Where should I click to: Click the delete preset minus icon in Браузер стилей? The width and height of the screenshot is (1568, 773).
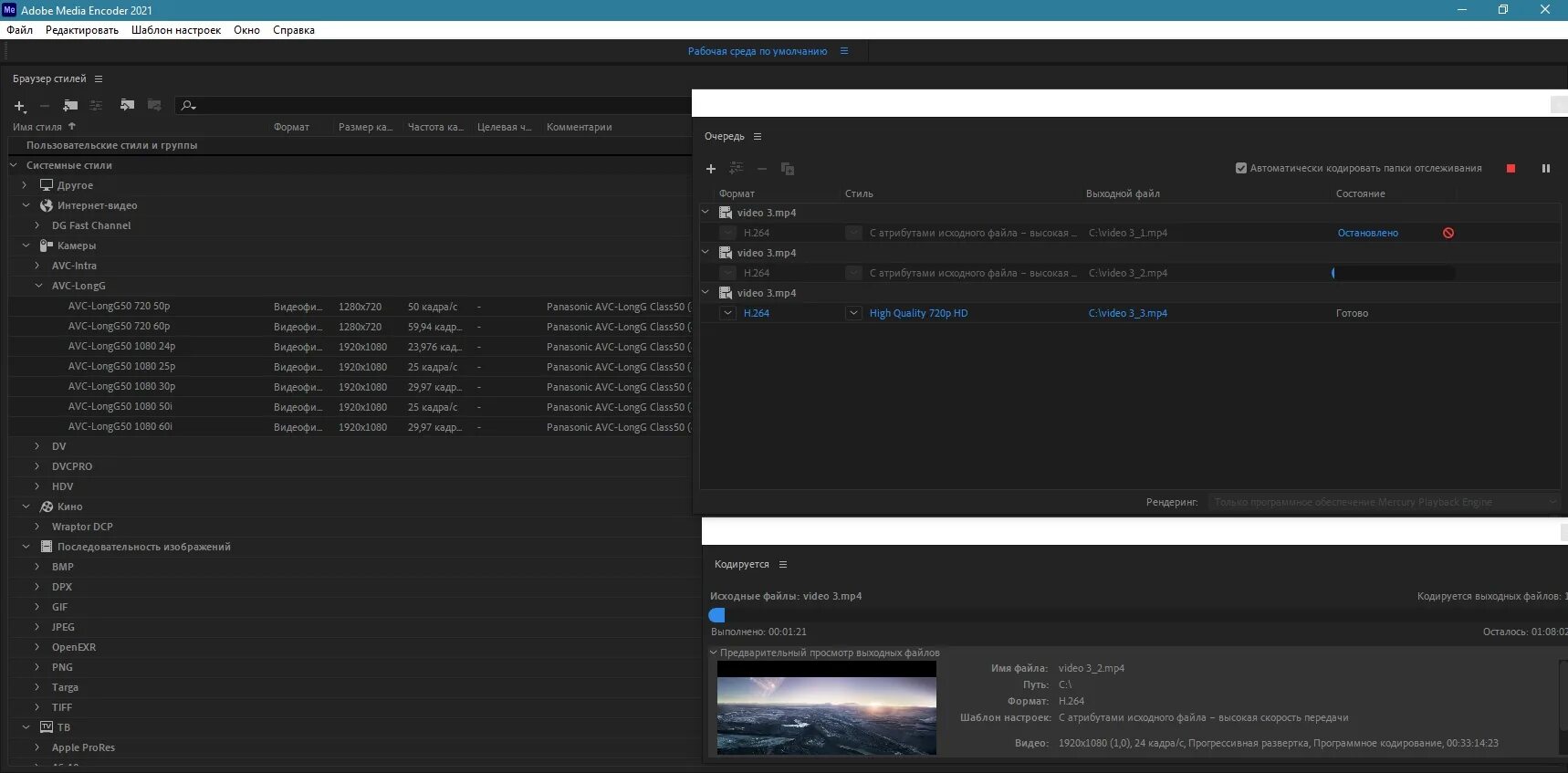(x=45, y=106)
